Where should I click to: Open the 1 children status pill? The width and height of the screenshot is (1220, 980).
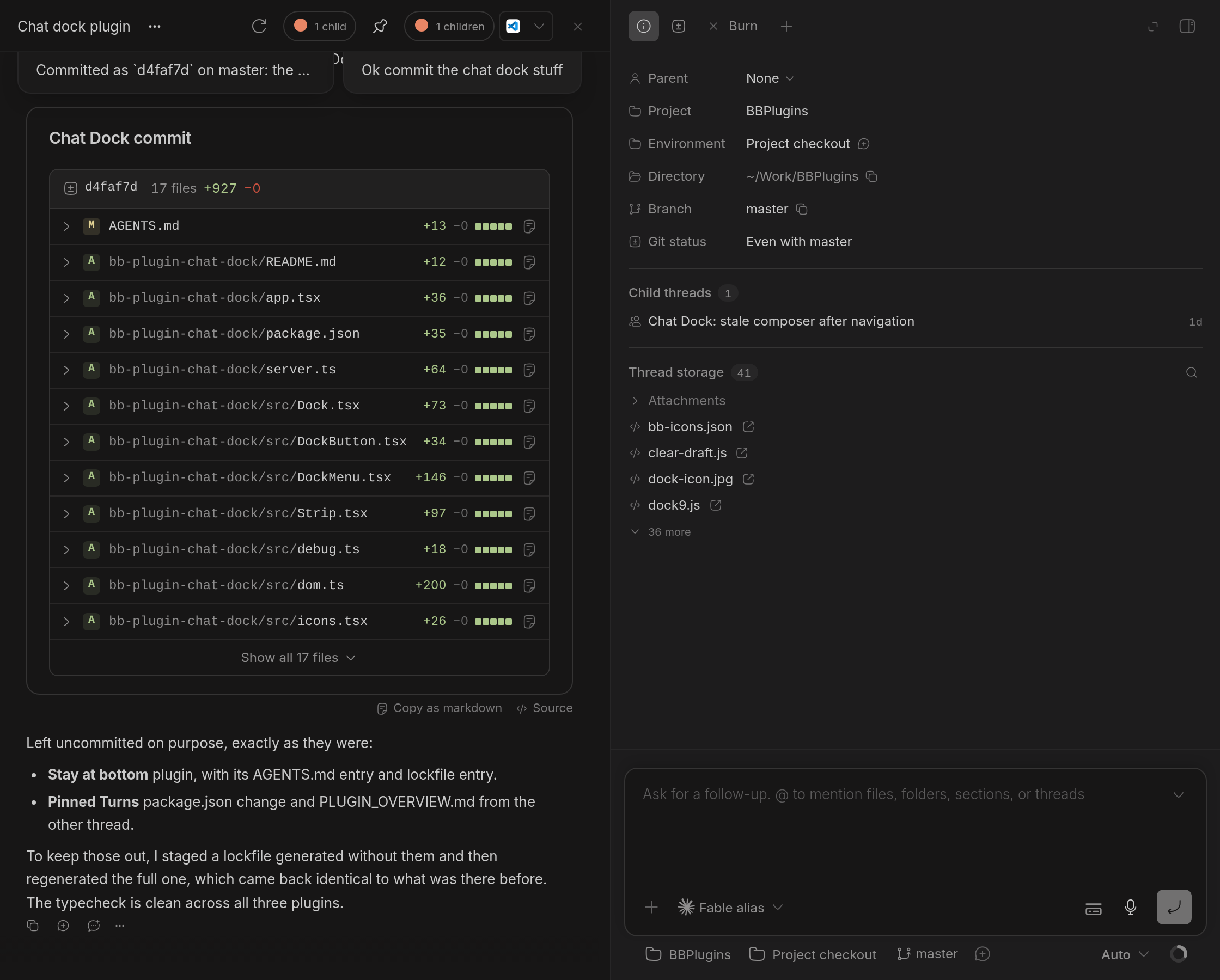point(449,26)
